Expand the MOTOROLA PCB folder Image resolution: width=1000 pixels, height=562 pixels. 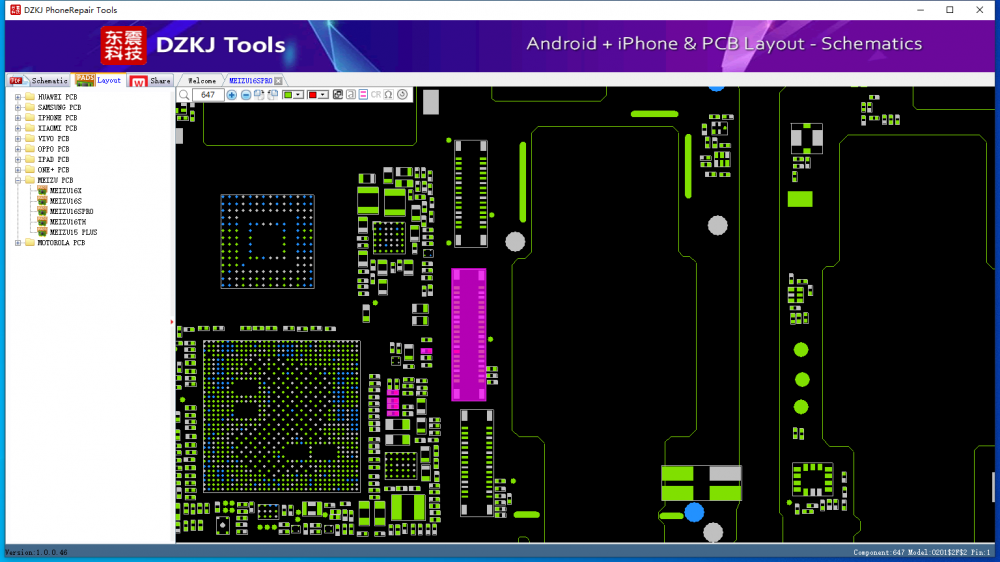[18, 243]
